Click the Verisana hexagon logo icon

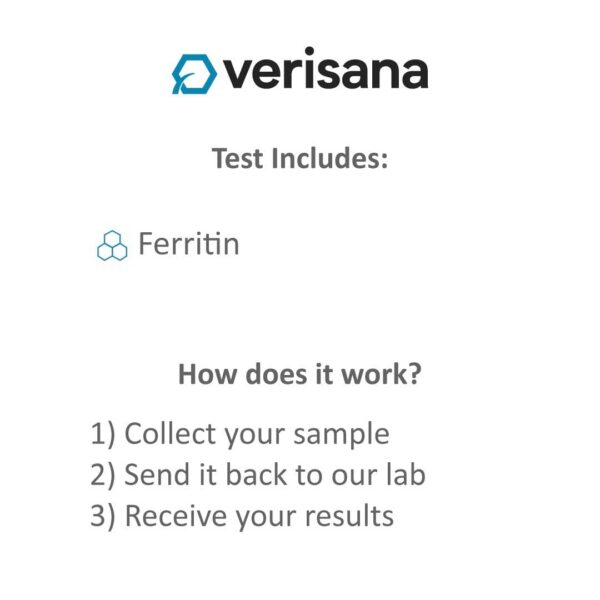point(193,72)
